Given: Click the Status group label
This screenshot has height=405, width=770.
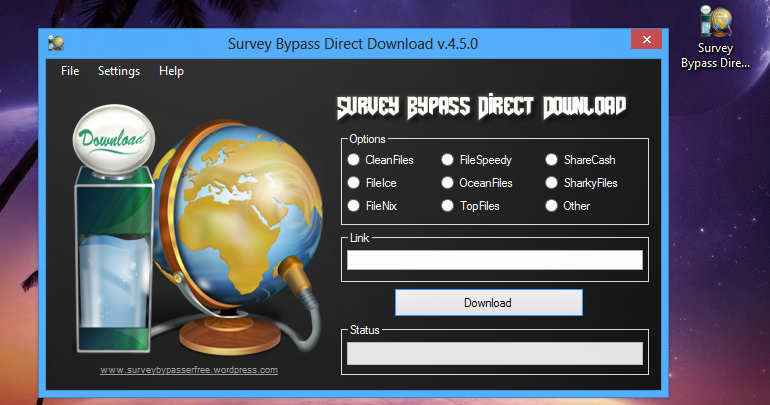Looking at the screenshot, I should click(x=364, y=330).
